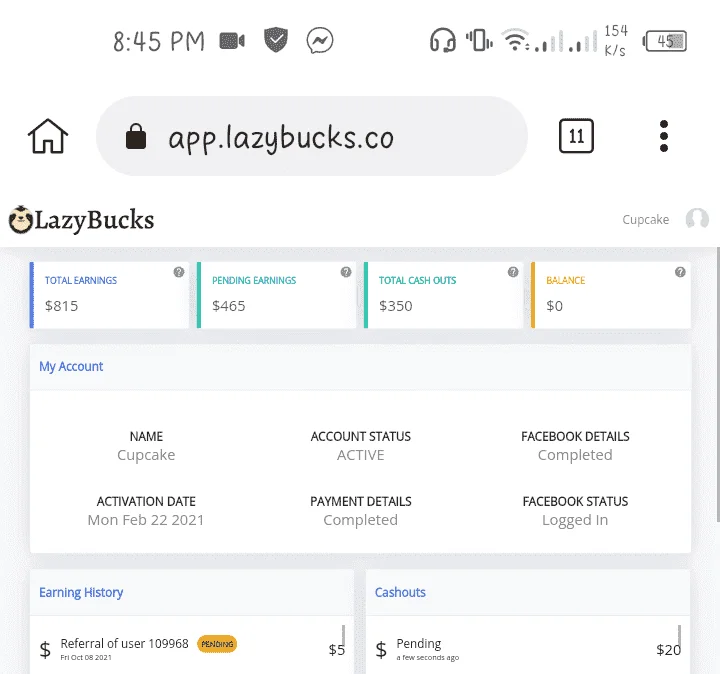Click 'Completed' under Payment Details
720x674 pixels.
tap(360, 520)
